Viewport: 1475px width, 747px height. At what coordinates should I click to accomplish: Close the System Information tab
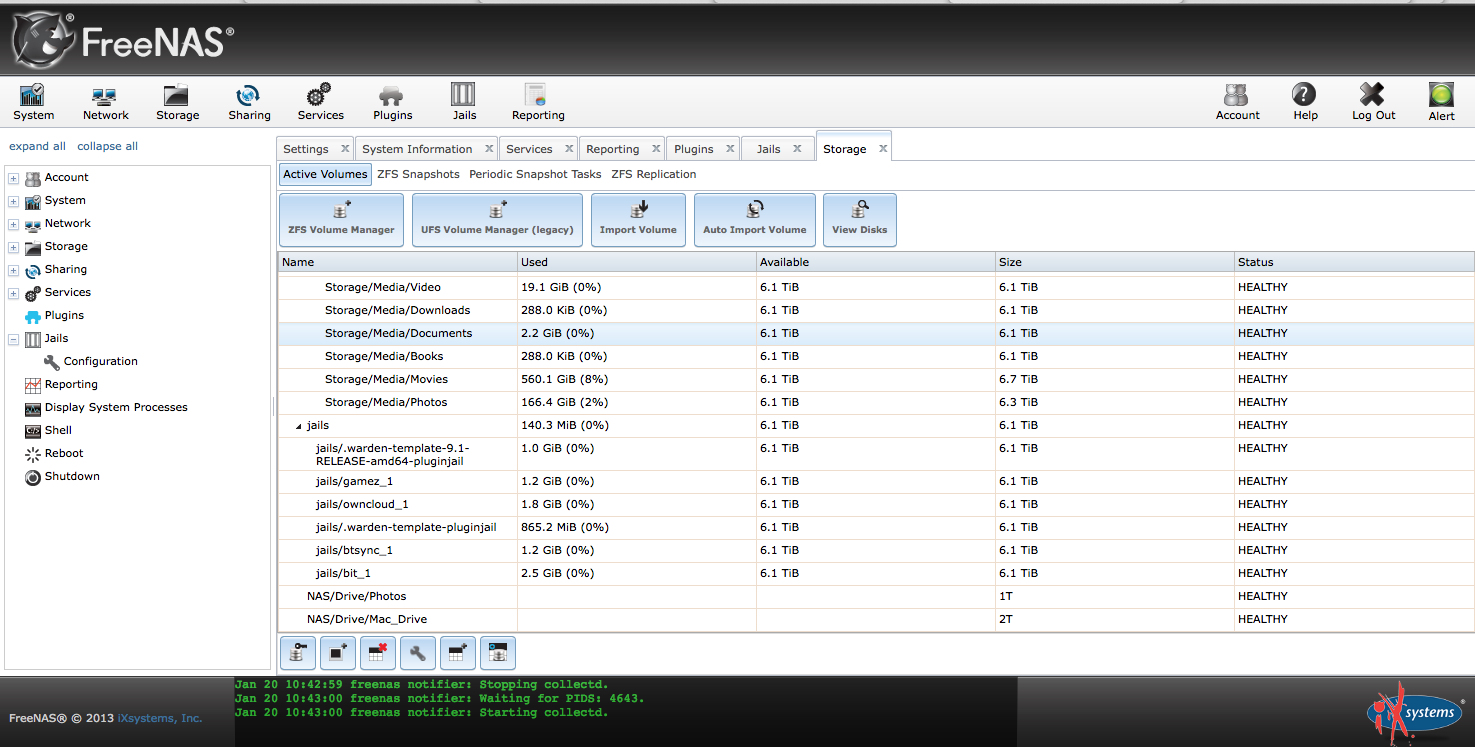pos(489,149)
